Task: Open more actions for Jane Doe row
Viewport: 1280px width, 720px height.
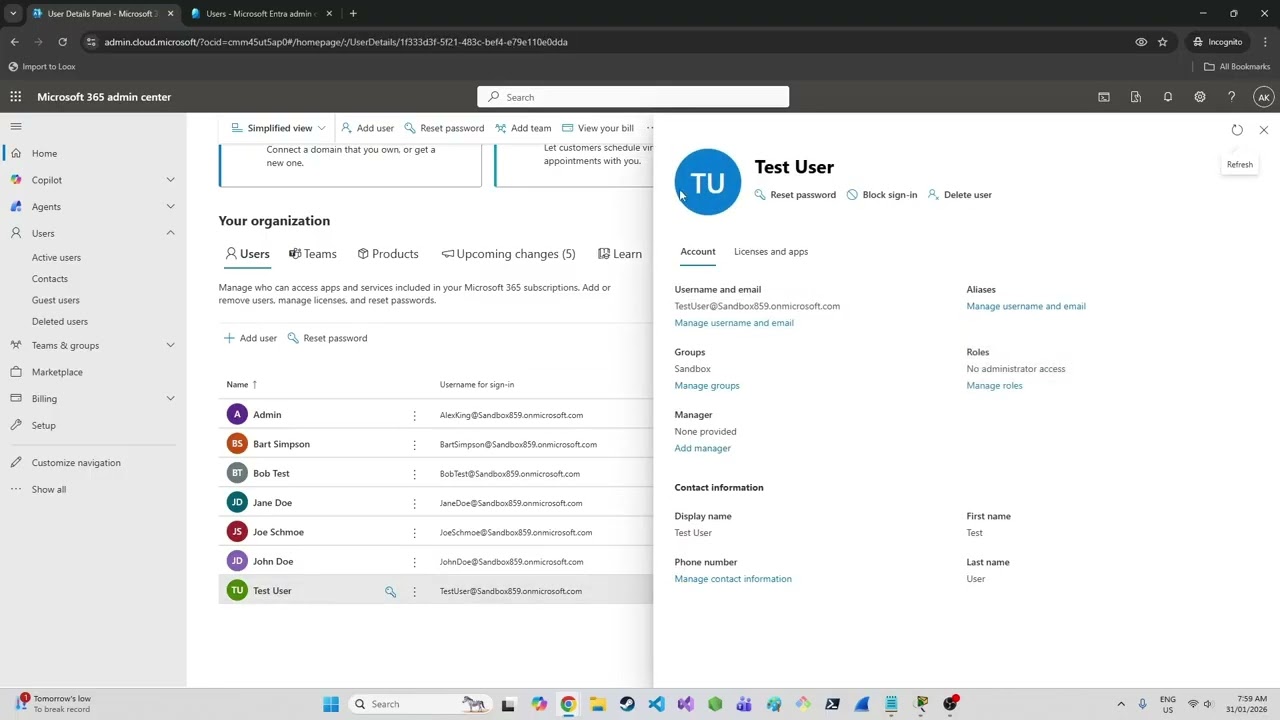Action: click(414, 503)
